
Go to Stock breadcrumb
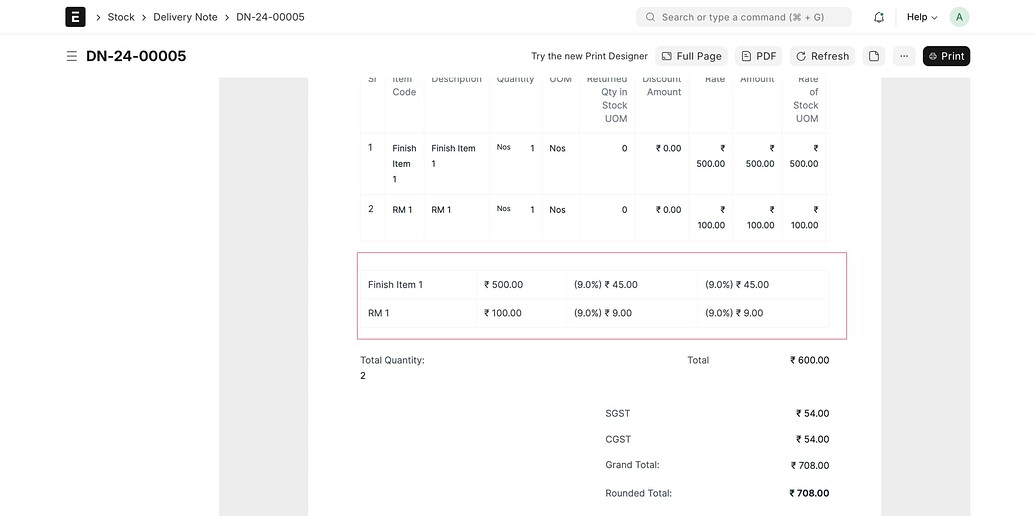click(x=121, y=17)
